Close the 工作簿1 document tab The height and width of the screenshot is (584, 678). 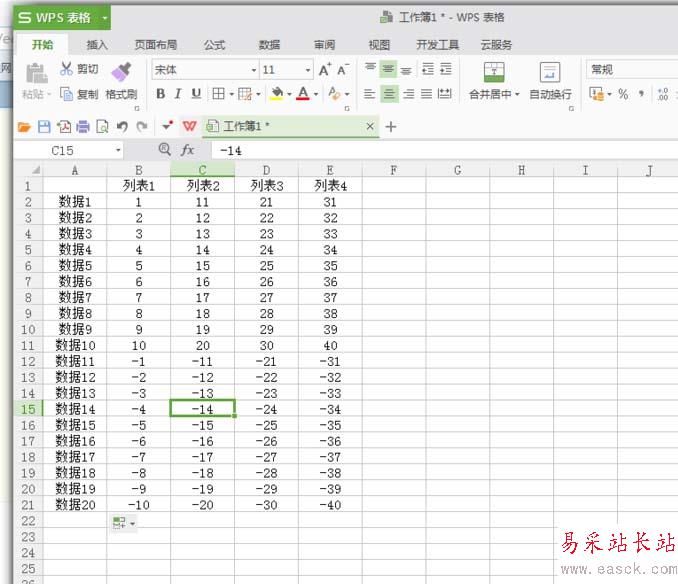[x=370, y=126]
